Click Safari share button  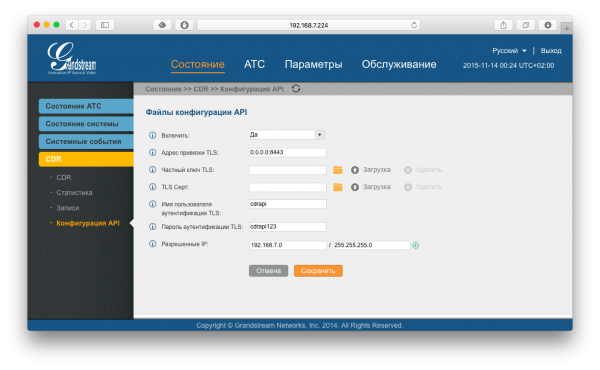504,25
